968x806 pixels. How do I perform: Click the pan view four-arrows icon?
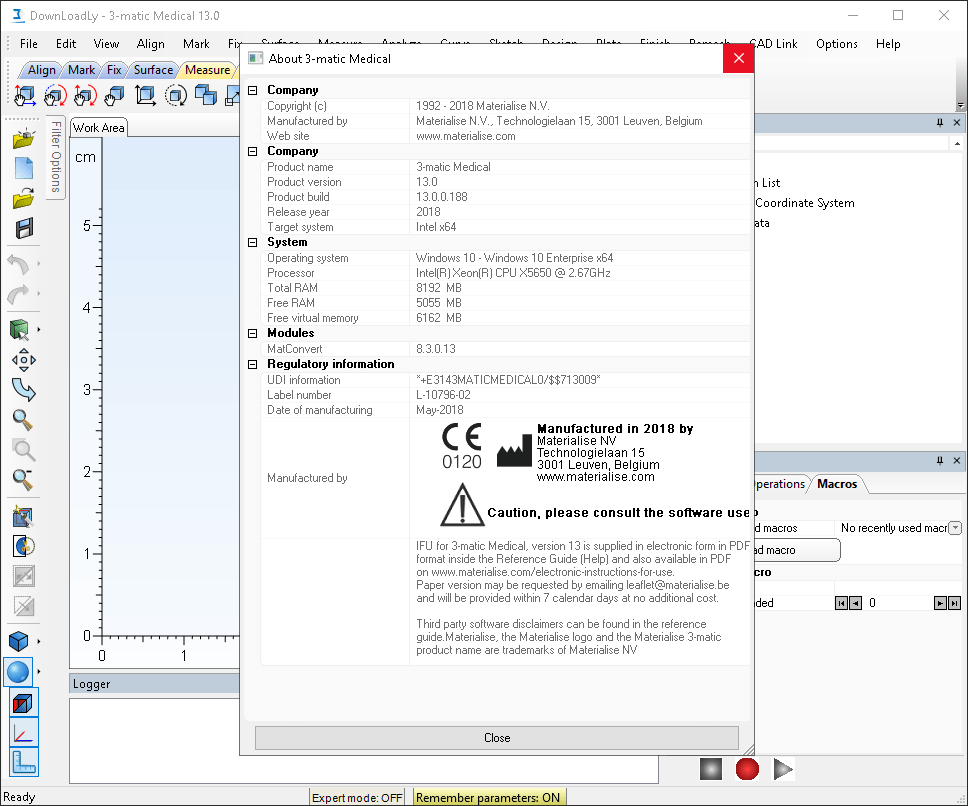tap(23, 360)
